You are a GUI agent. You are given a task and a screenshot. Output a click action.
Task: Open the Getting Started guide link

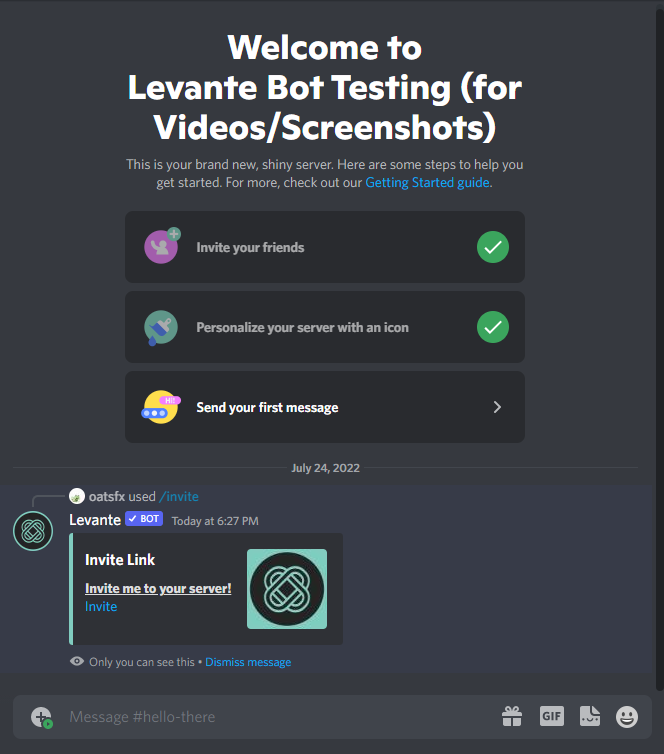(427, 183)
